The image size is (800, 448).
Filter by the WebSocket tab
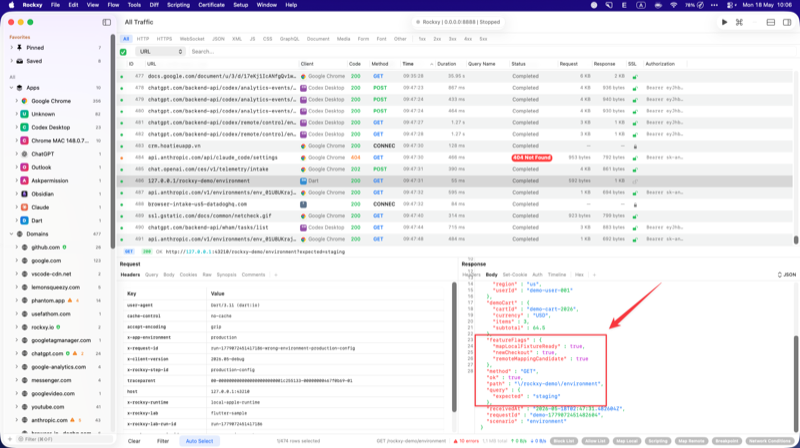(192, 39)
